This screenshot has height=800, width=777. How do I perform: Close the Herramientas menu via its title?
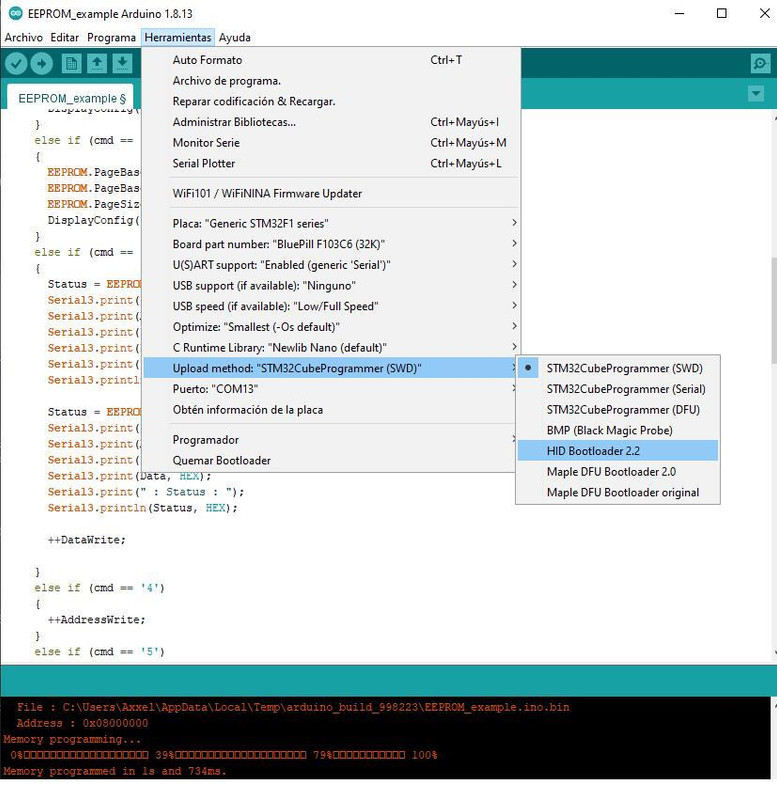pyautogui.click(x=178, y=37)
